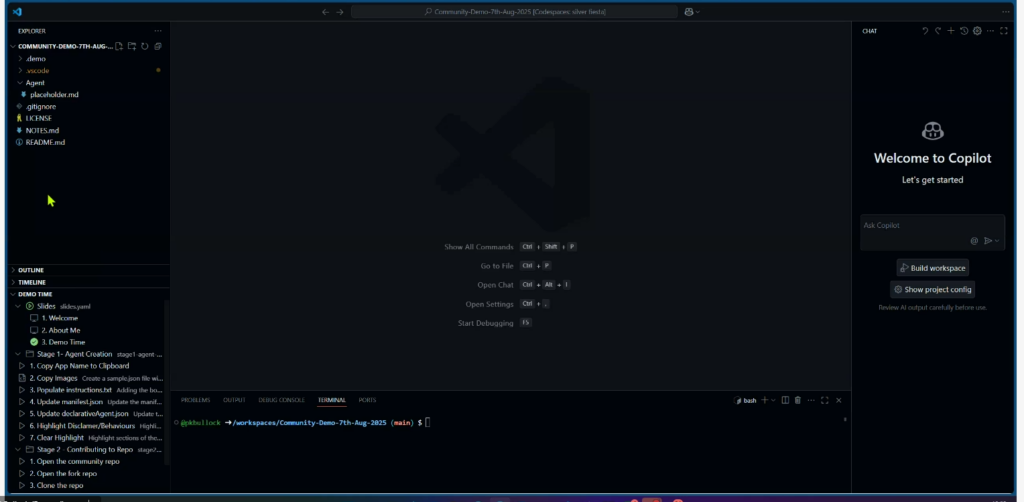Screen dimensions: 1024x502
Task: Expand the .demo folder
Action: 20,59
